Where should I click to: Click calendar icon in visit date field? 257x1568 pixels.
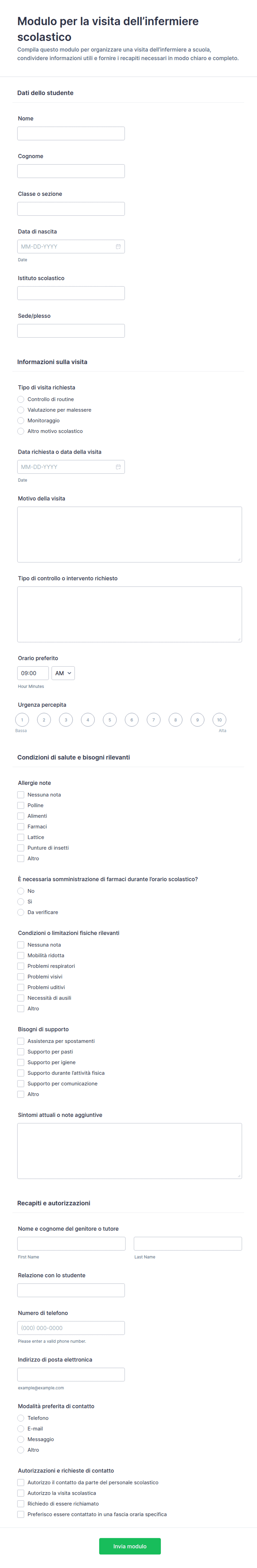118,467
